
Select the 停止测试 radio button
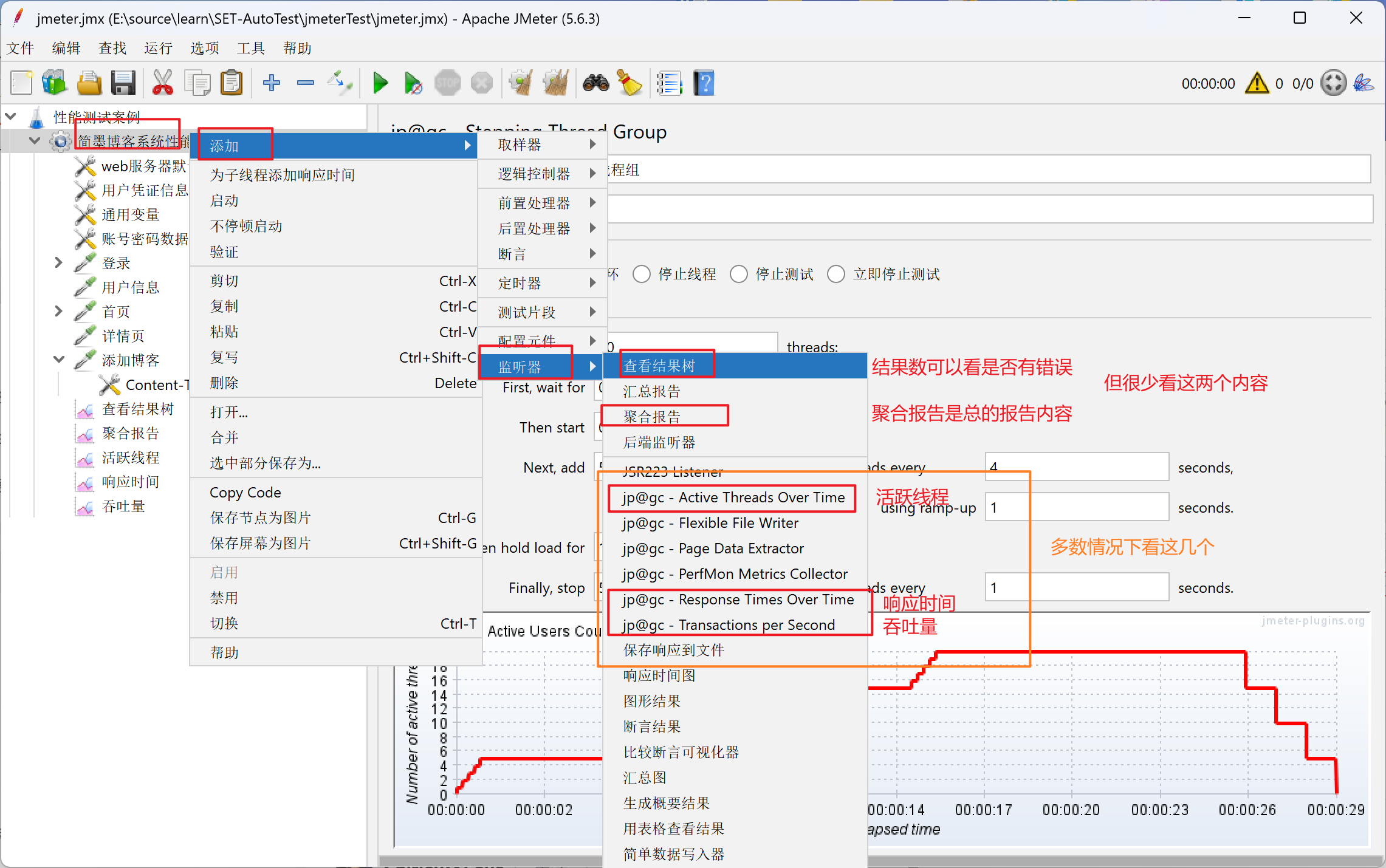(x=739, y=275)
